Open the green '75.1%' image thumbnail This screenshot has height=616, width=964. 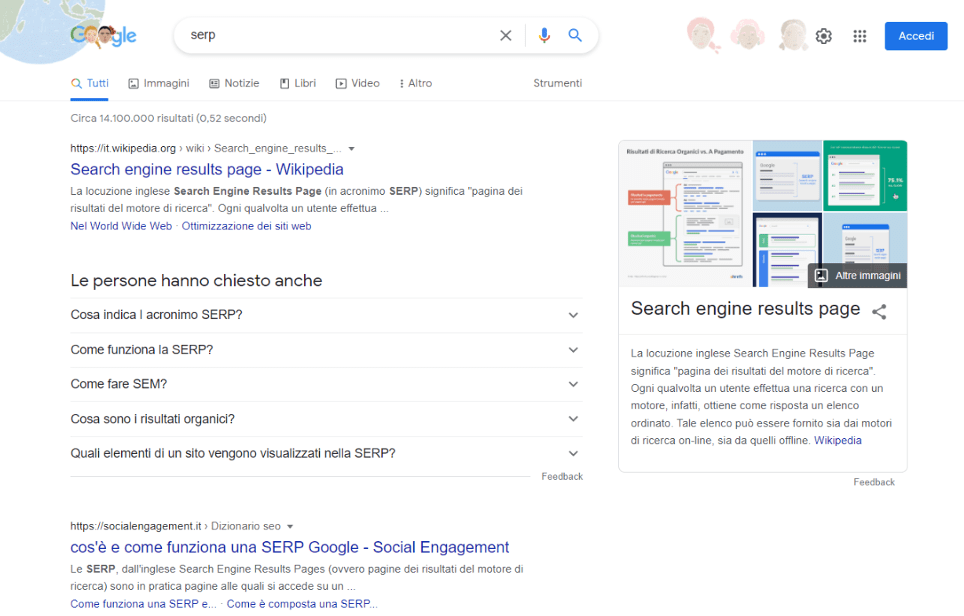coord(865,176)
